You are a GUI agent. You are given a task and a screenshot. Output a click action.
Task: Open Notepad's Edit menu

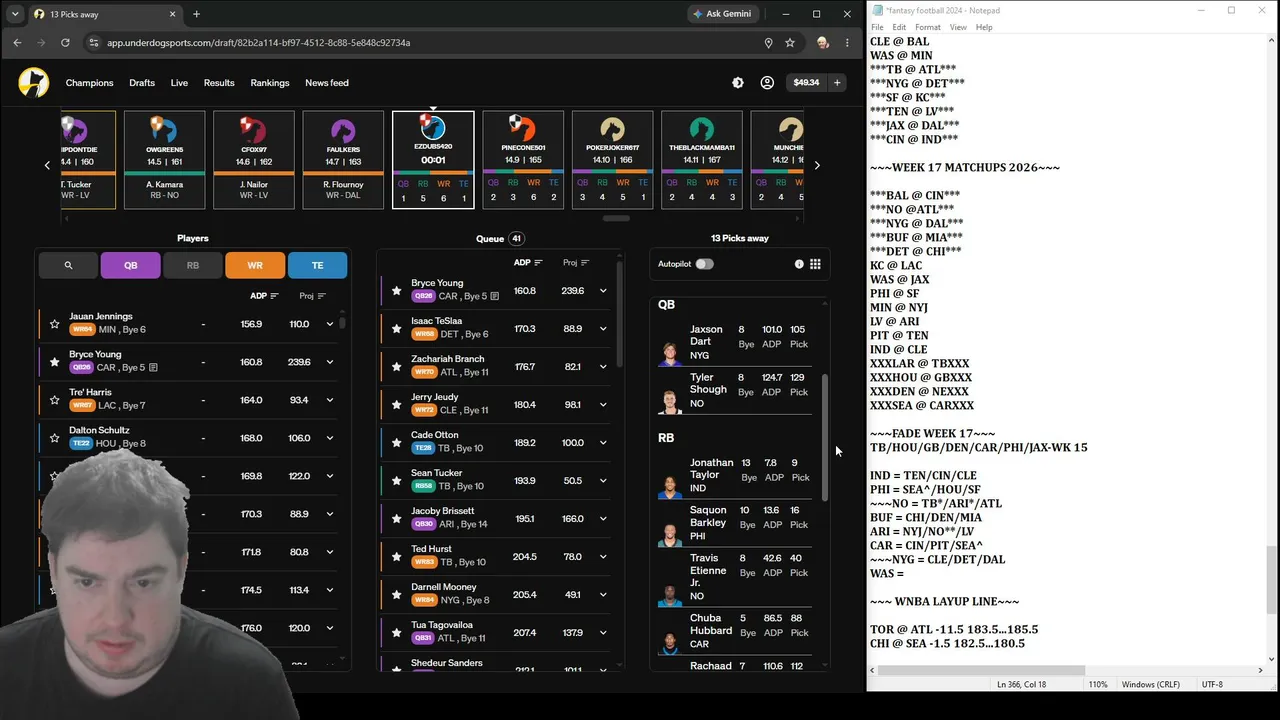(x=899, y=27)
